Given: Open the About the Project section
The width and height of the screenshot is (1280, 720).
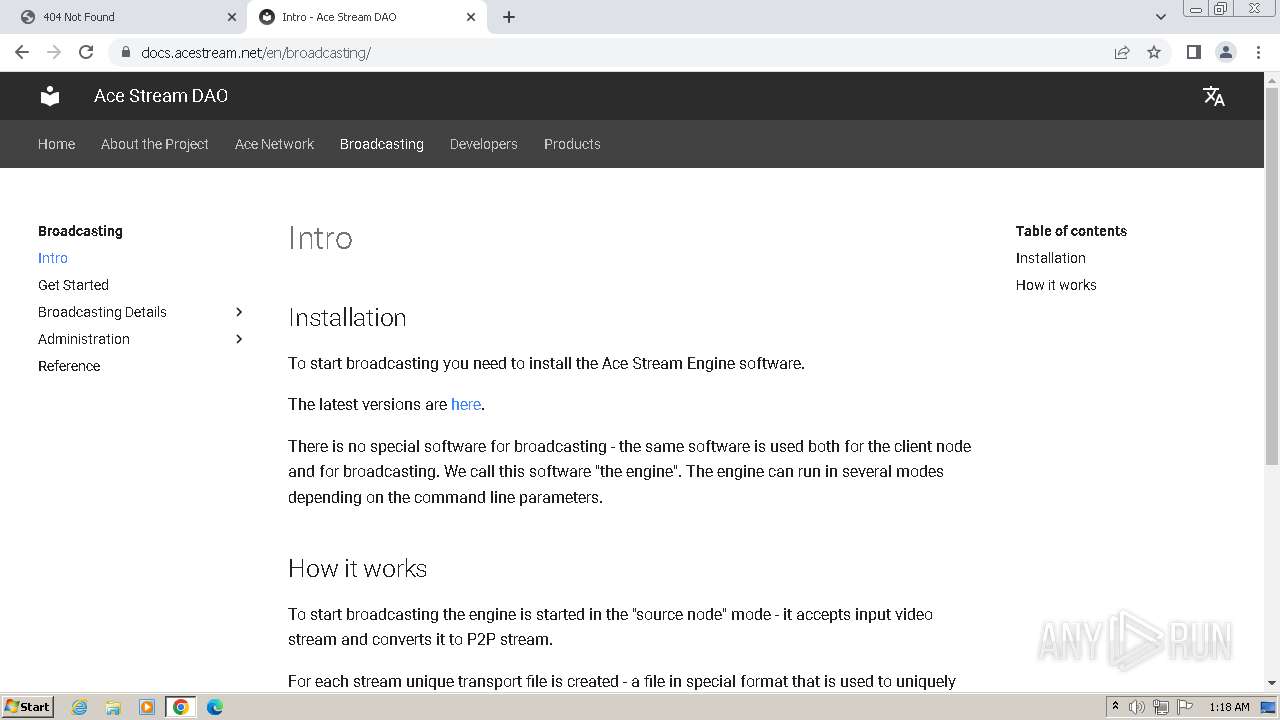Looking at the screenshot, I should coord(155,144).
